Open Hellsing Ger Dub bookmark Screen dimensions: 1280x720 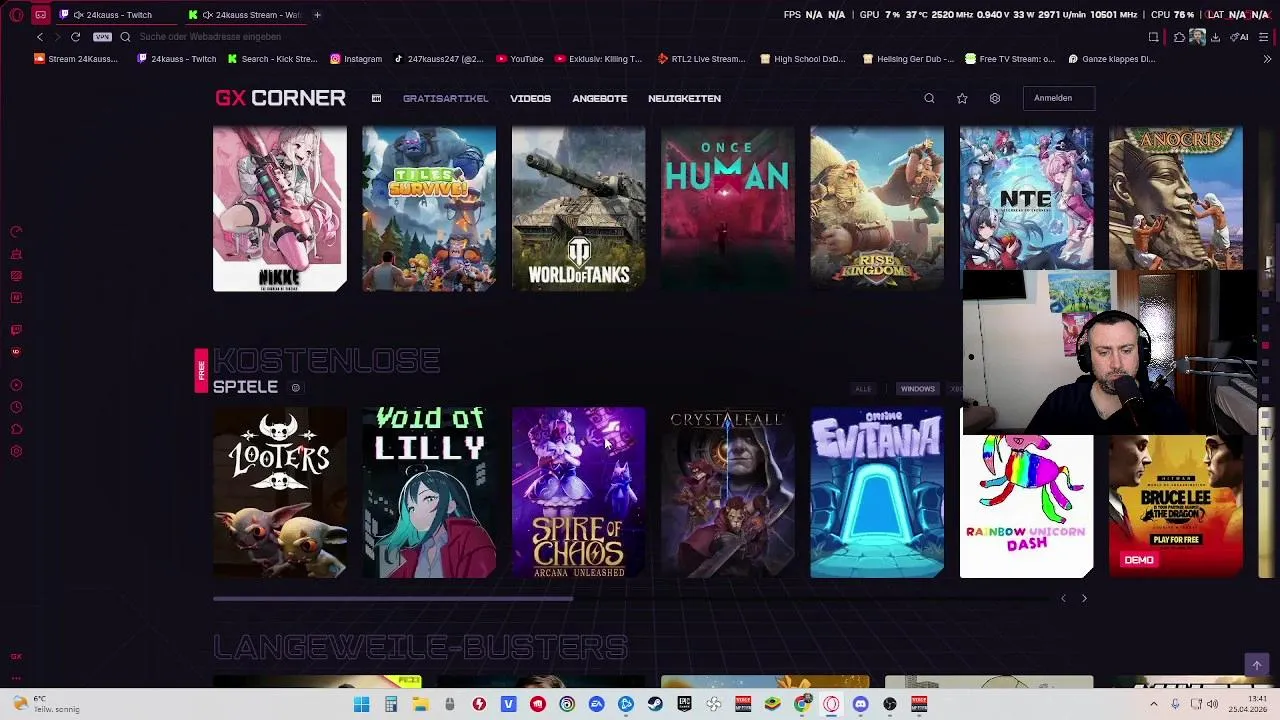click(x=908, y=59)
